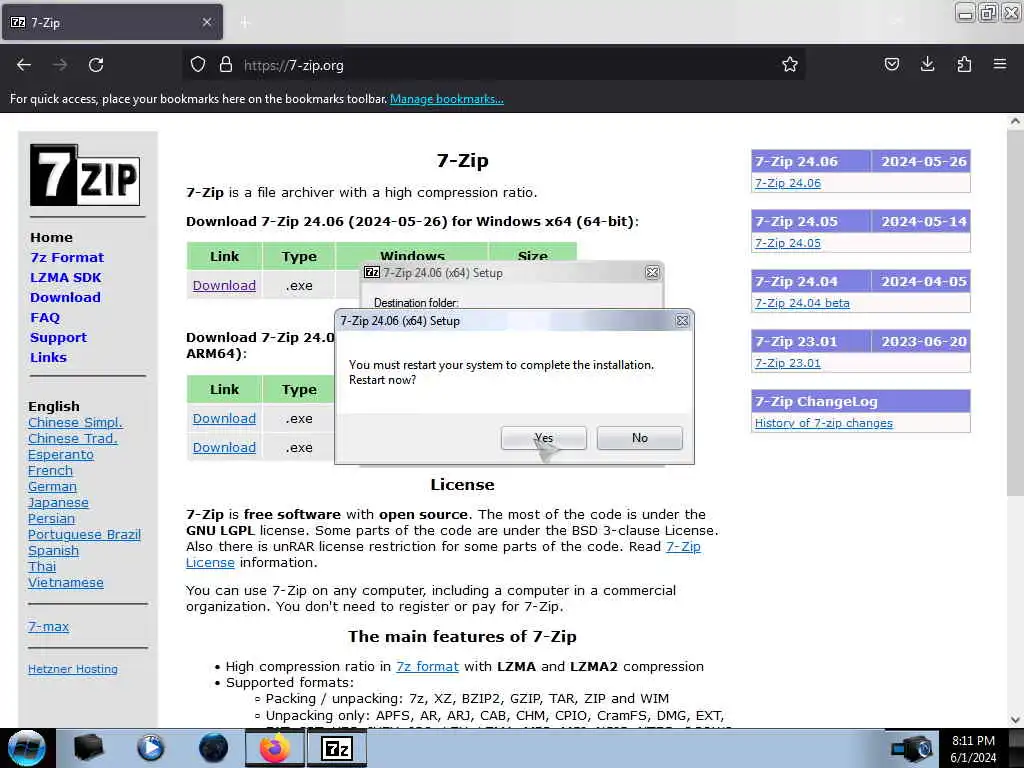
Task: Switch to 7z setup taskbar button
Action: [x=337, y=748]
